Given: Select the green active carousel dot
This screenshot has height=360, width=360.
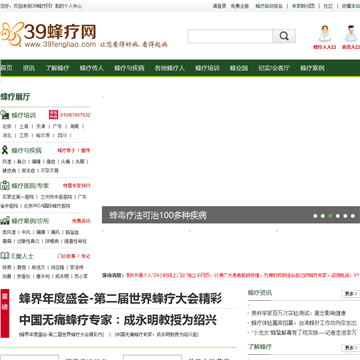Looking at the screenshot, I should pos(330,216).
